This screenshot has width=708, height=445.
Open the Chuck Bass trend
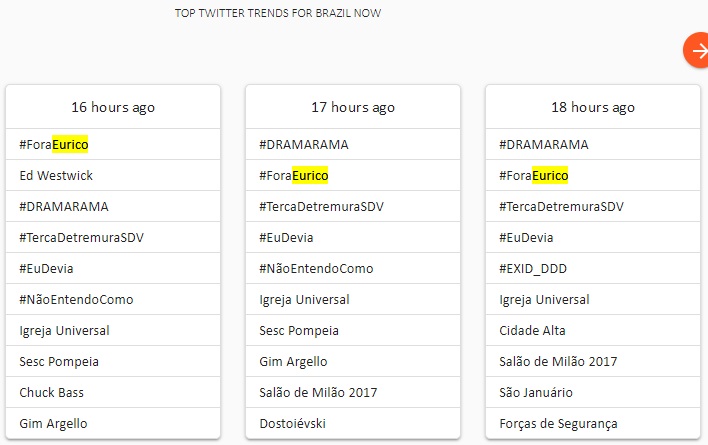[51, 393]
